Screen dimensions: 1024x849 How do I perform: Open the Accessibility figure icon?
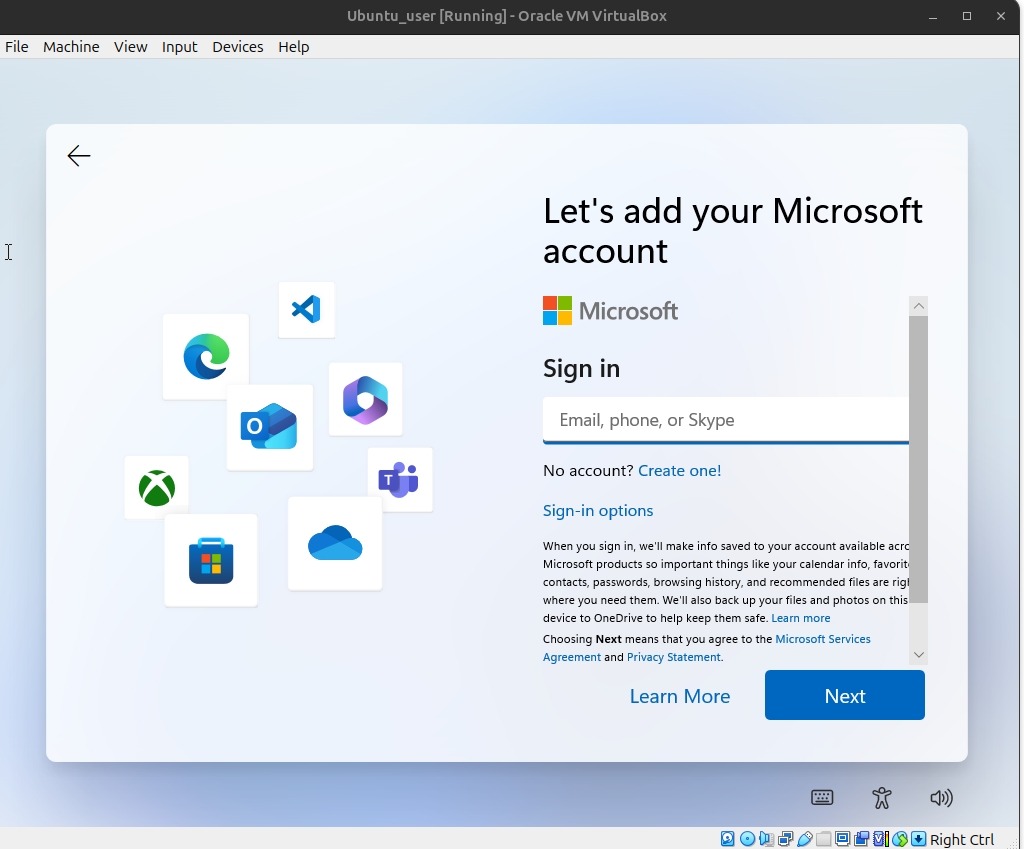point(882,797)
